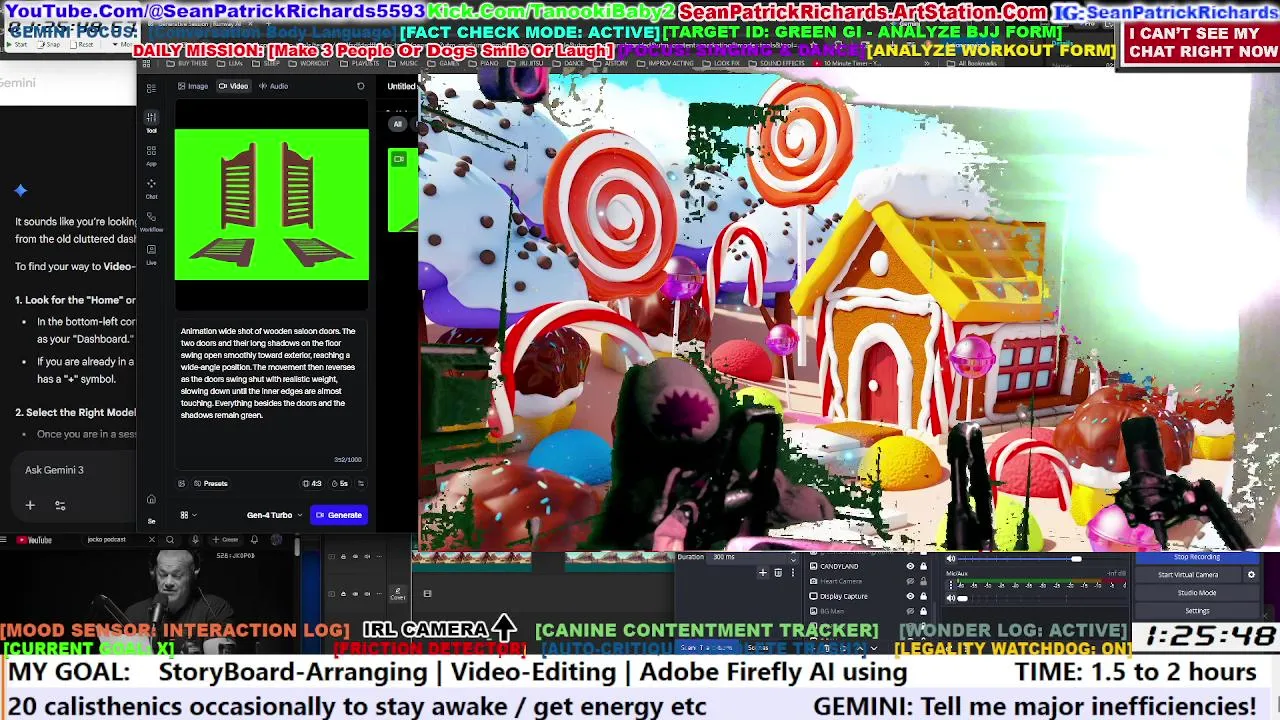1280x720 pixels.
Task: Open the three-dot menu beside trash icon
Action: click(x=793, y=573)
